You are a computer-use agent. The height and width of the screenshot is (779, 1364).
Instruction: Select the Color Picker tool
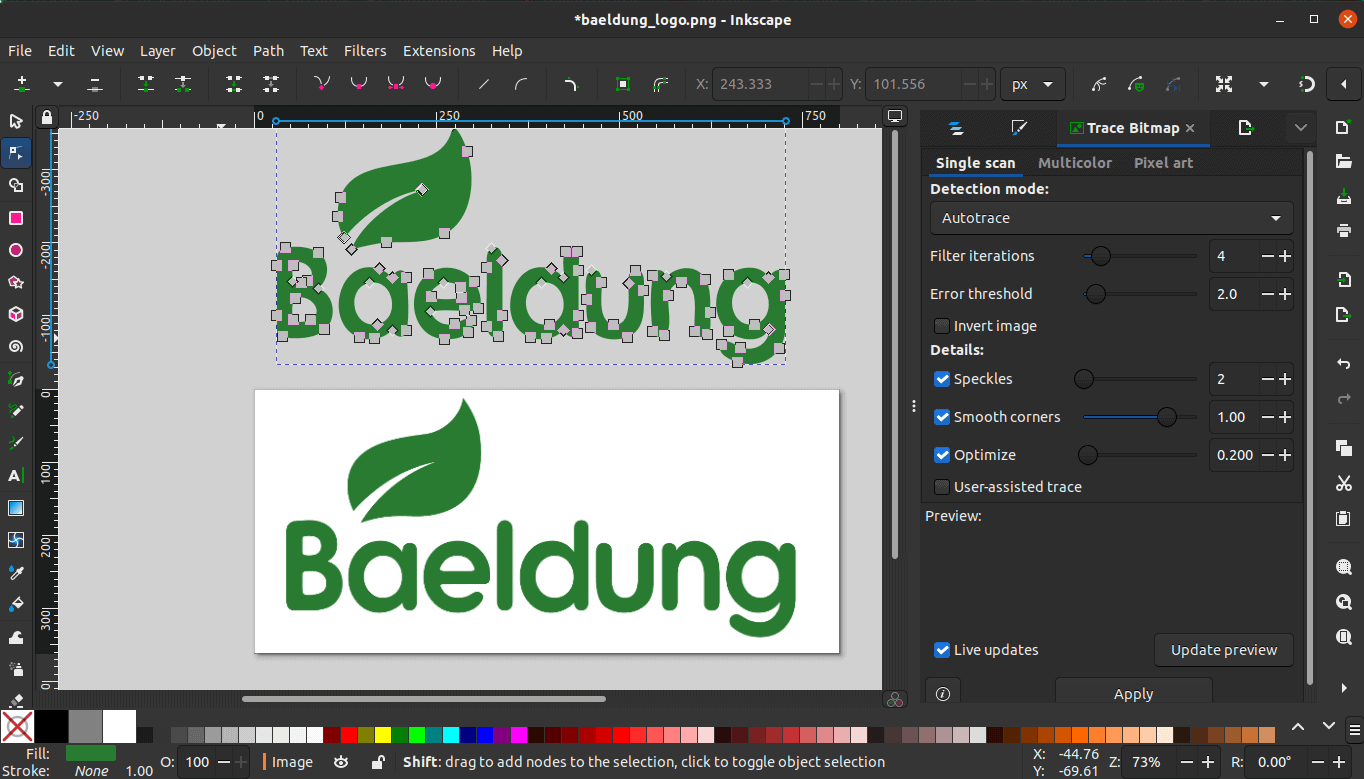click(15, 572)
